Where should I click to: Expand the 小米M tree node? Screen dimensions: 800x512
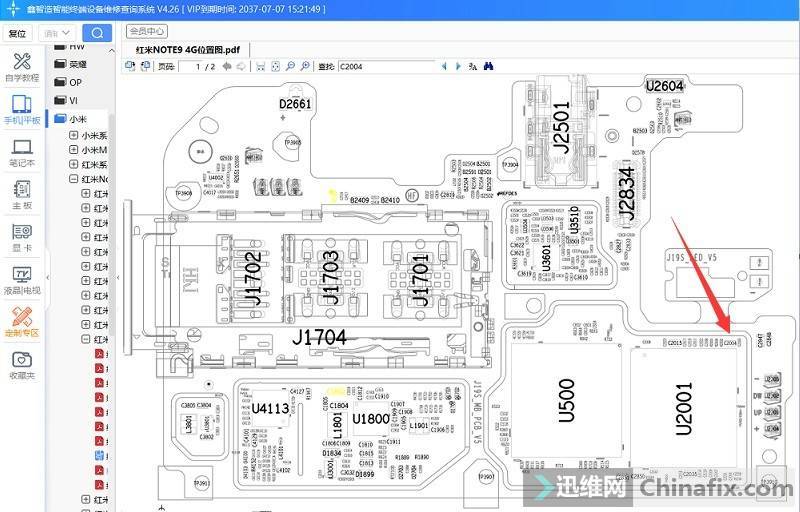[73, 150]
